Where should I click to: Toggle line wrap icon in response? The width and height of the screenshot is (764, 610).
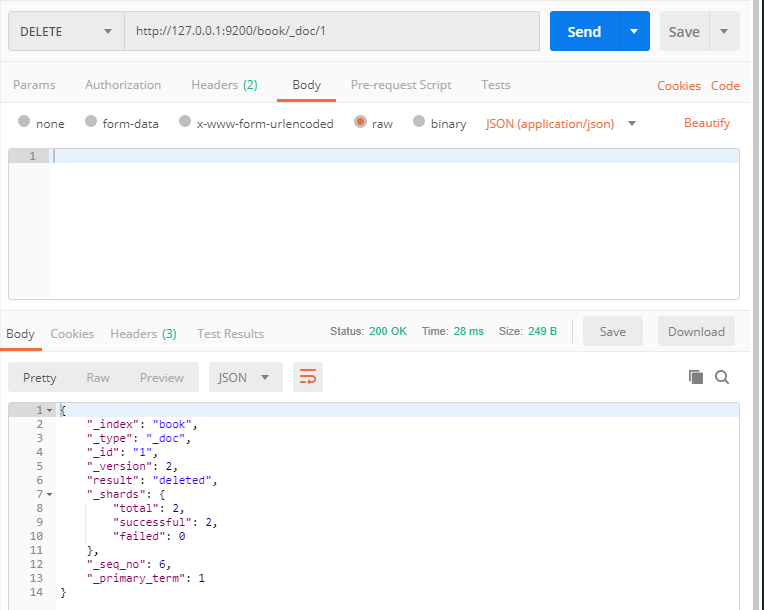tap(308, 377)
